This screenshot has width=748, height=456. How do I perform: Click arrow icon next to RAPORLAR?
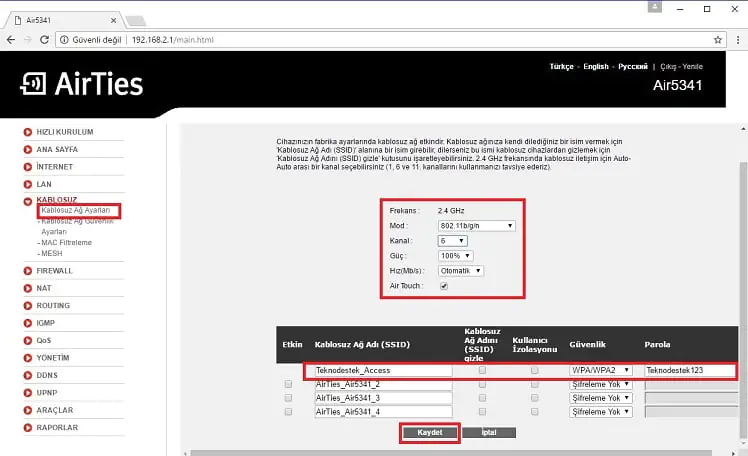(28, 427)
